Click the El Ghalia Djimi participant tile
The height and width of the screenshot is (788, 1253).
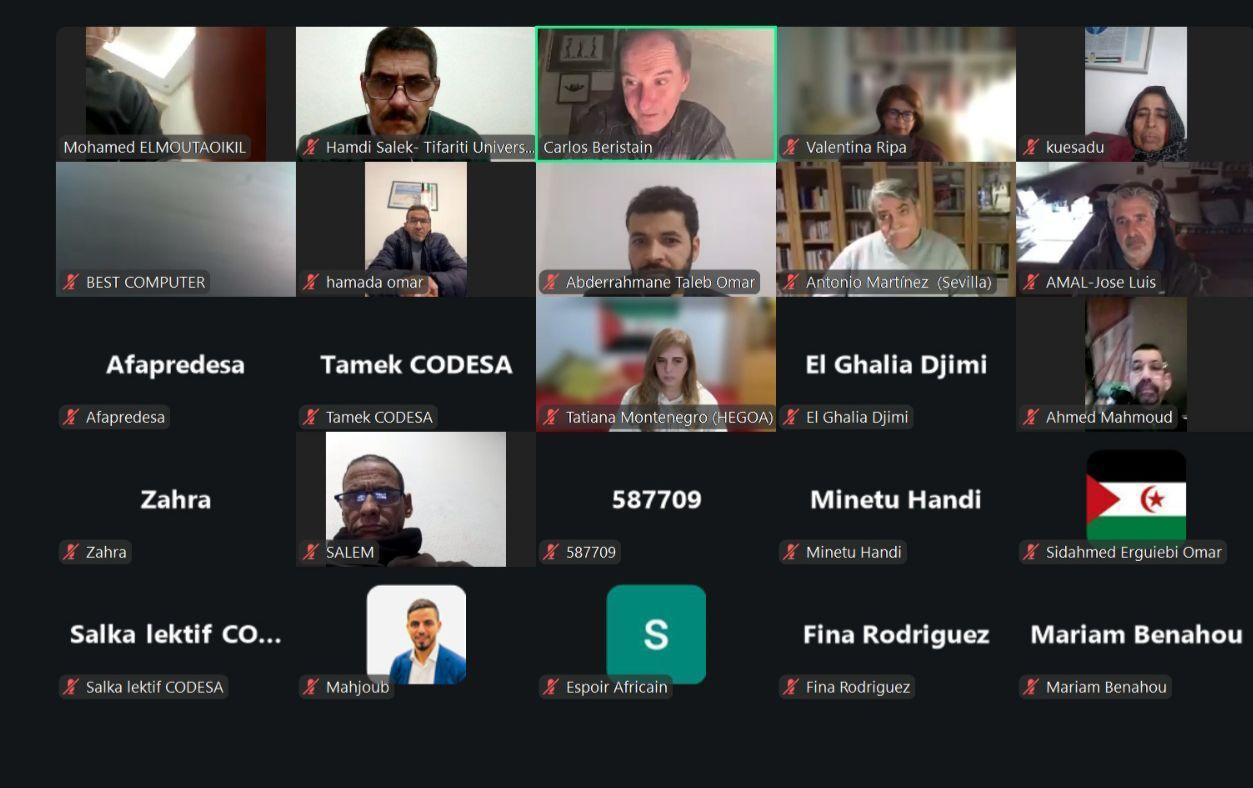(896, 364)
